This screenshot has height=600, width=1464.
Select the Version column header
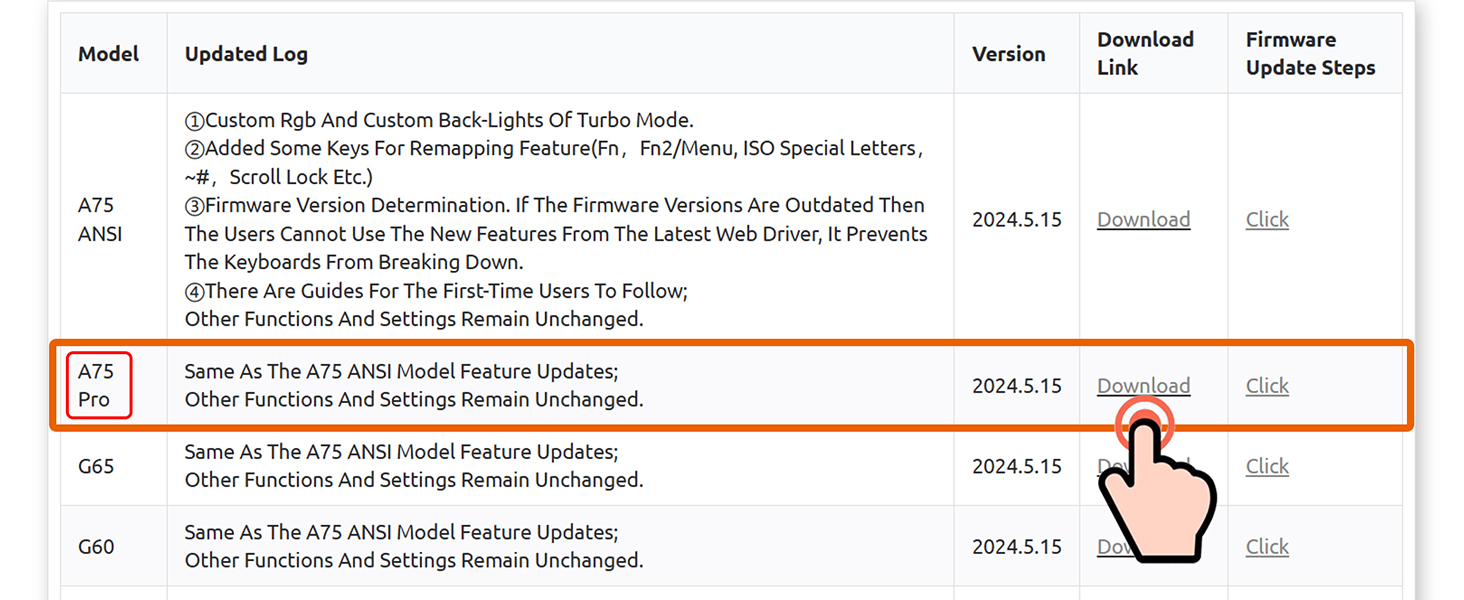1008,54
